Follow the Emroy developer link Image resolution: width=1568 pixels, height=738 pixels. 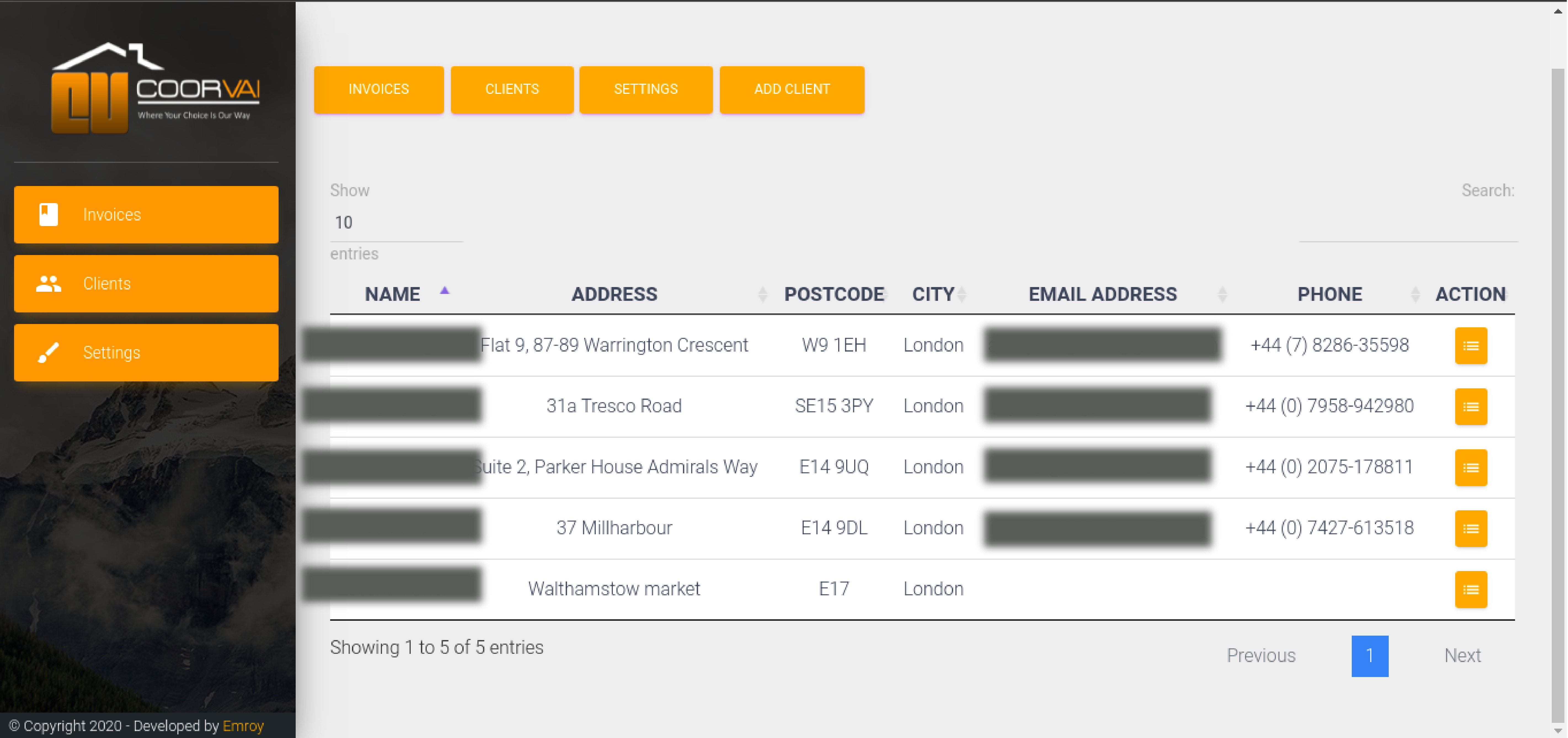pos(243,726)
